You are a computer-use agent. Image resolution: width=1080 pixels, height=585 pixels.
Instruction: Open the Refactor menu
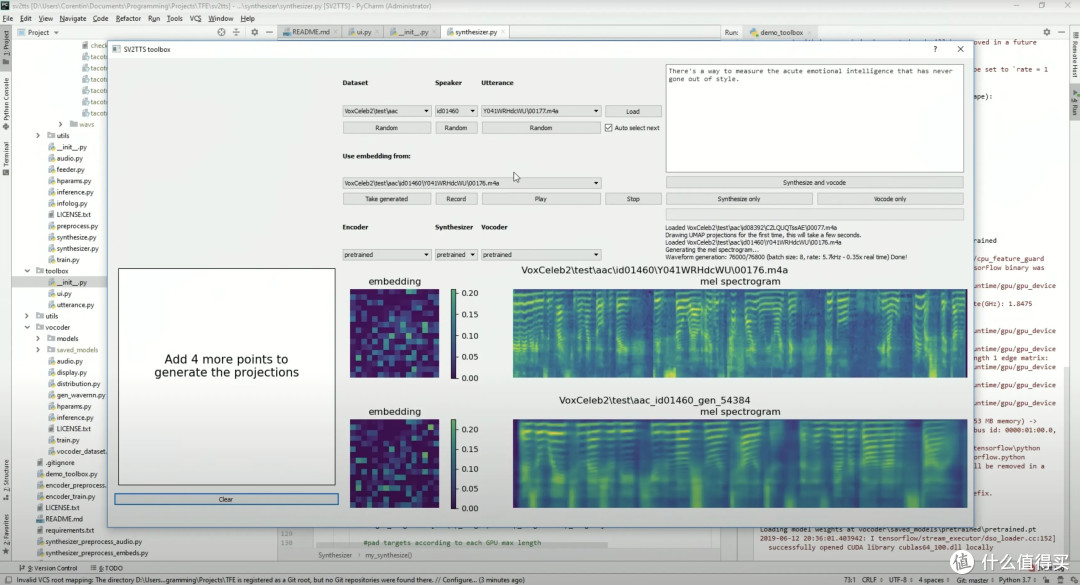click(128, 19)
